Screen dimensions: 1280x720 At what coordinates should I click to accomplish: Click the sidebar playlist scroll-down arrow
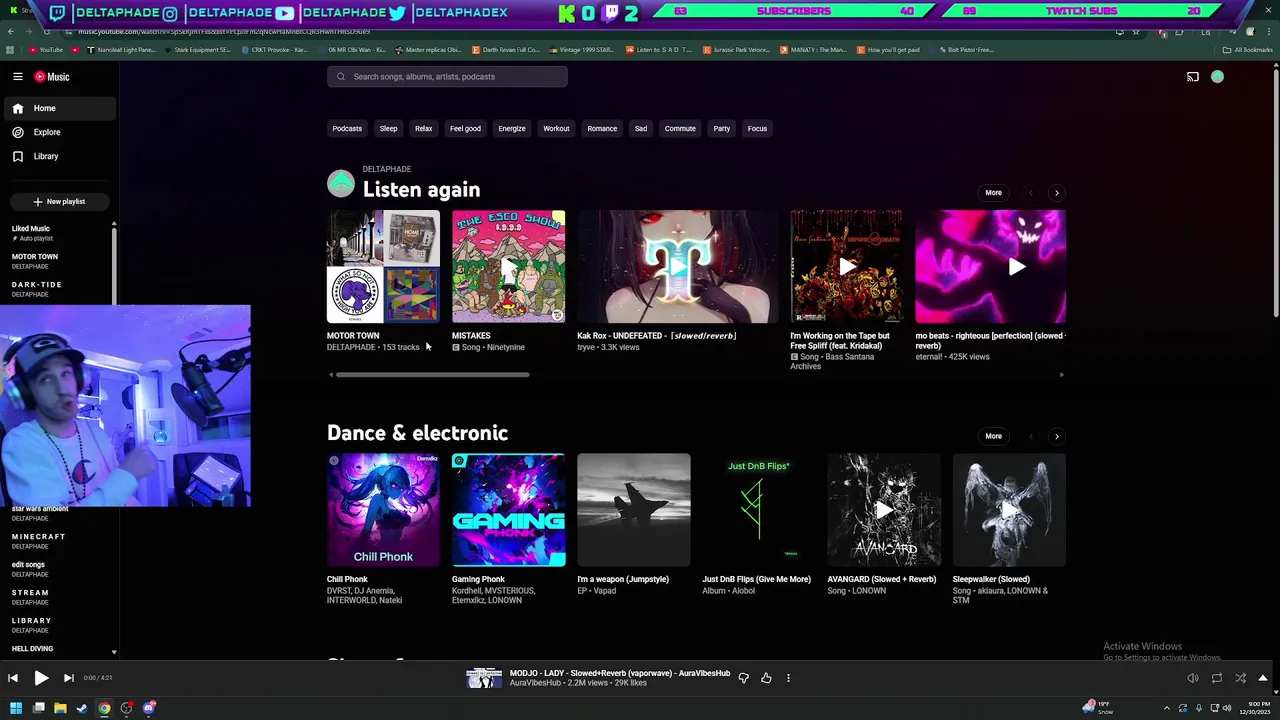tap(114, 652)
